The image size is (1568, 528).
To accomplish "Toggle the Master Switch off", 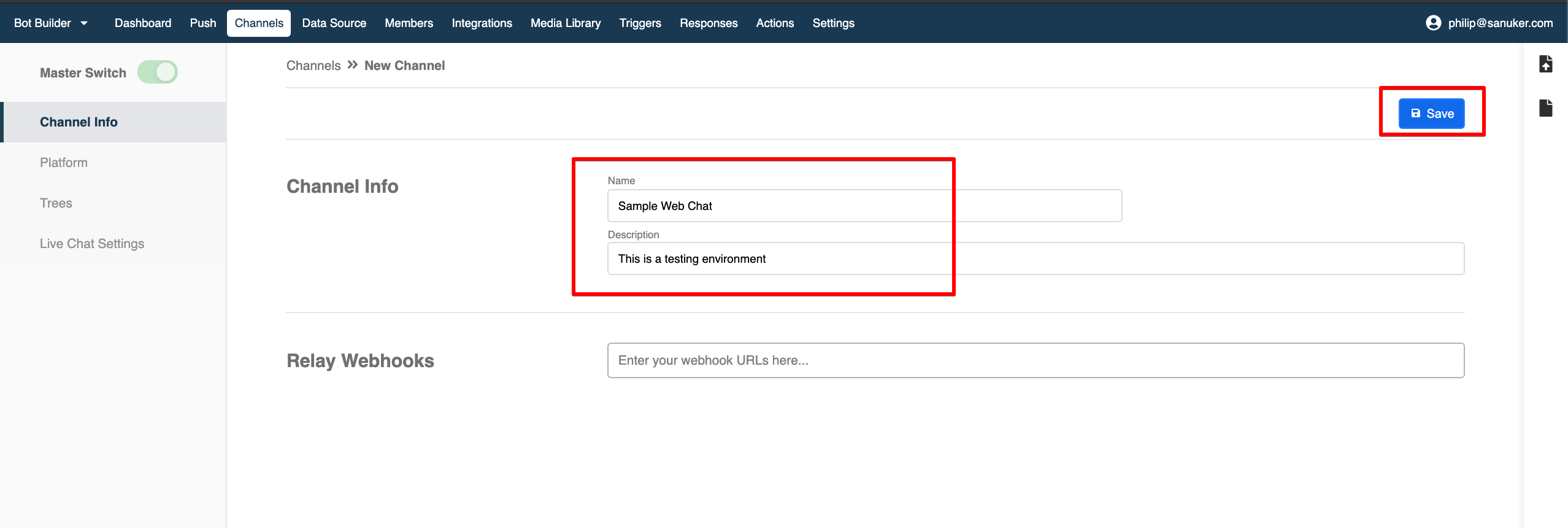I will click(x=158, y=72).
